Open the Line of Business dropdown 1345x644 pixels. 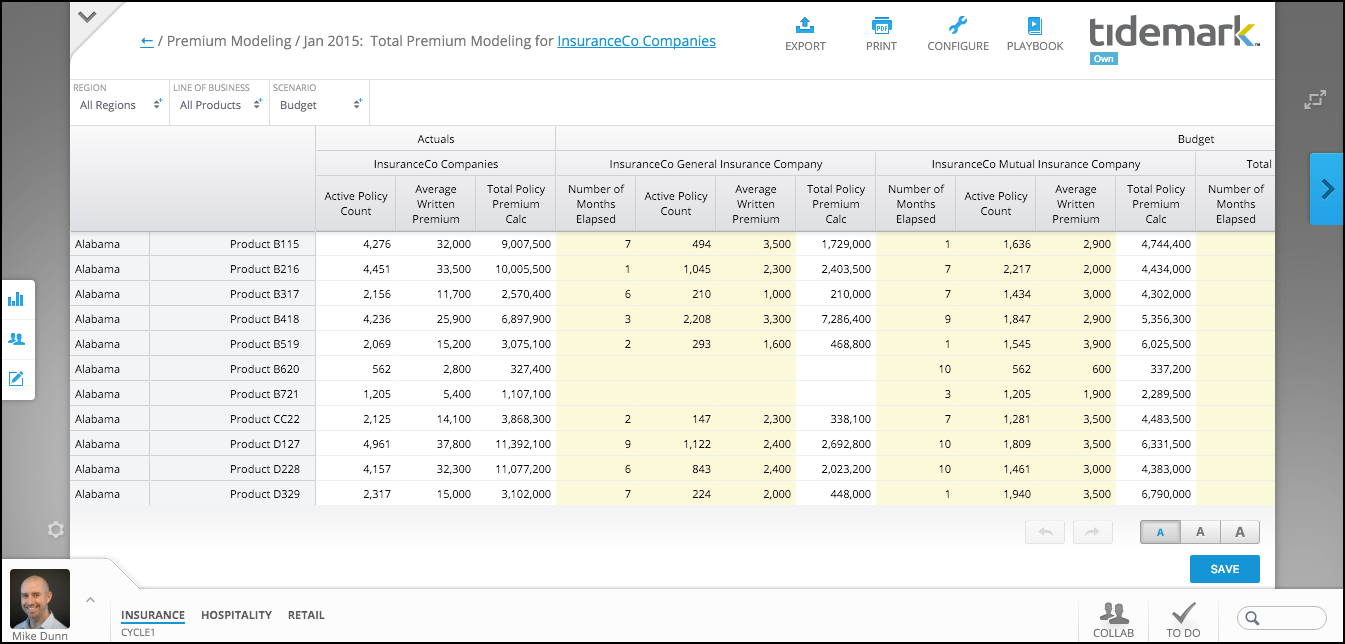(219, 103)
